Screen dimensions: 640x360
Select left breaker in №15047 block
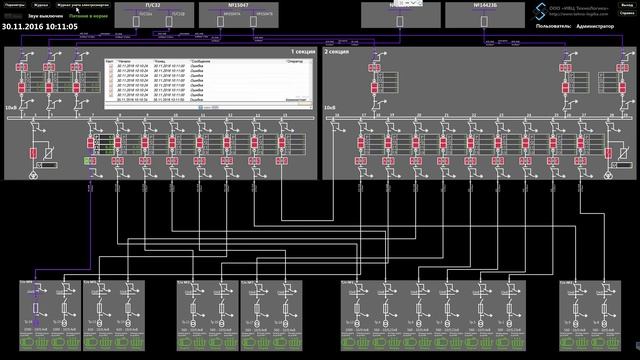tap(220, 21)
